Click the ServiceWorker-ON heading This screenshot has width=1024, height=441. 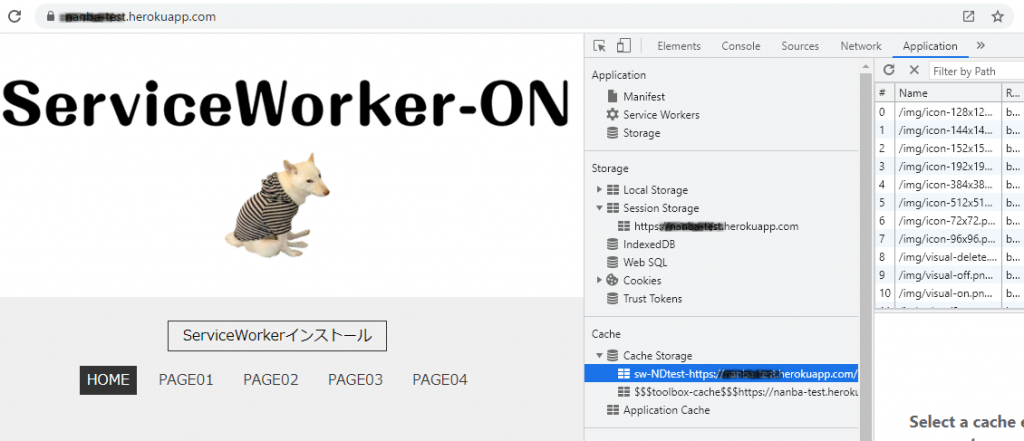pos(285,104)
